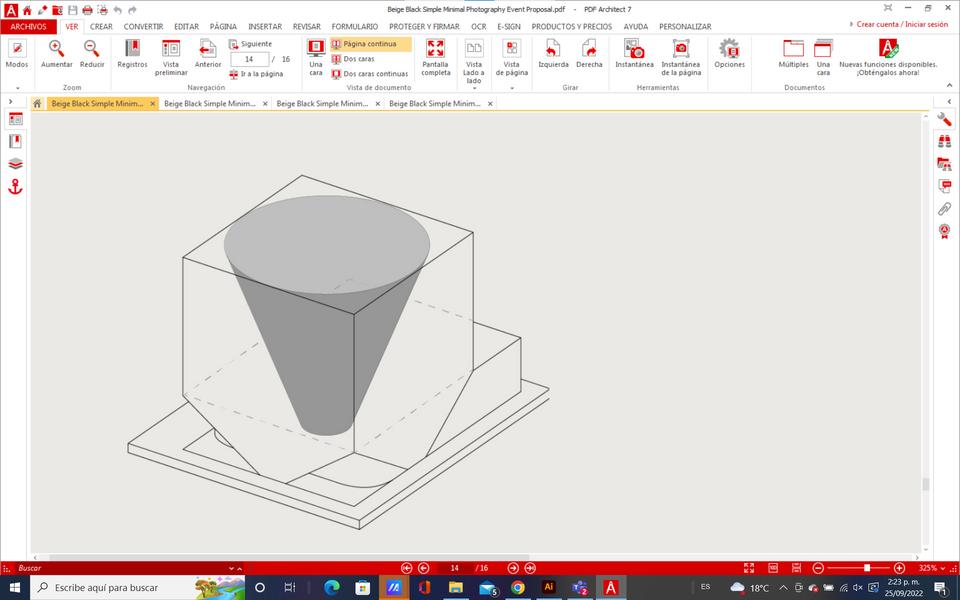Go to the Anterior page
The width and height of the screenshot is (960, 600).
click(208, 53)
